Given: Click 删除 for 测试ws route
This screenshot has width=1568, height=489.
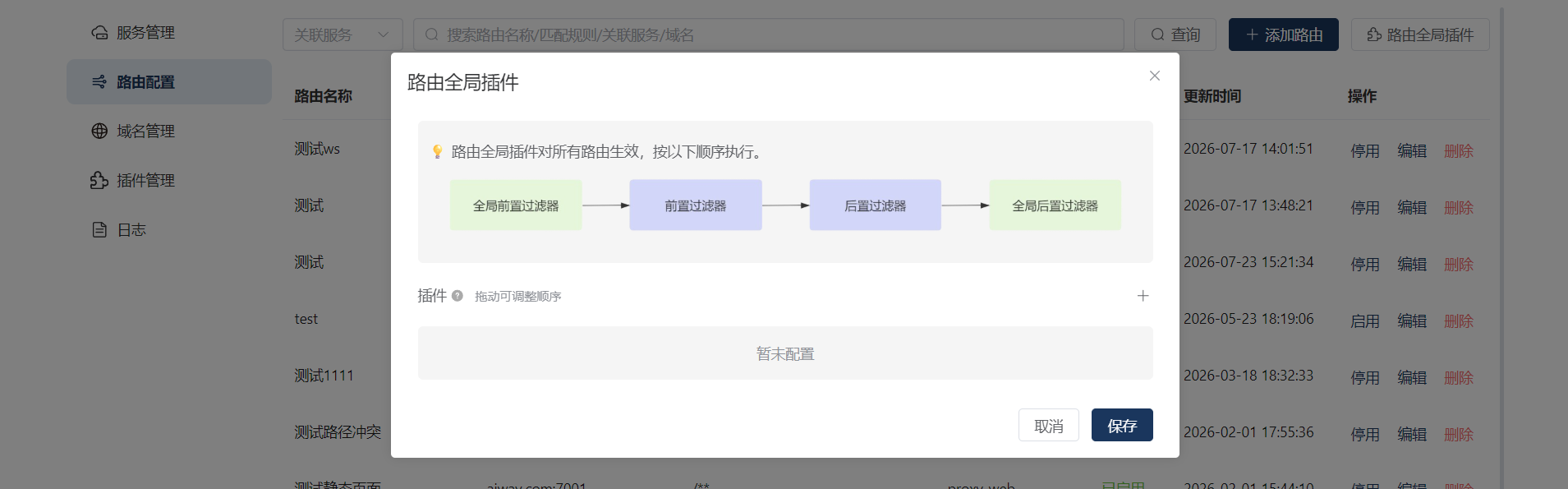Looking at the screenshot, I should coord(1459,151).
